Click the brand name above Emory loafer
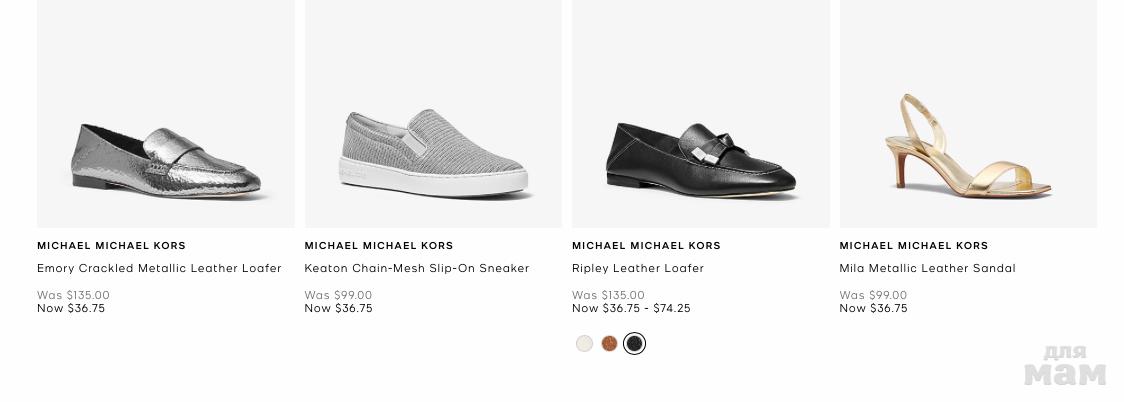Screen dimensions: 1124x402 [x=111, y=245]
